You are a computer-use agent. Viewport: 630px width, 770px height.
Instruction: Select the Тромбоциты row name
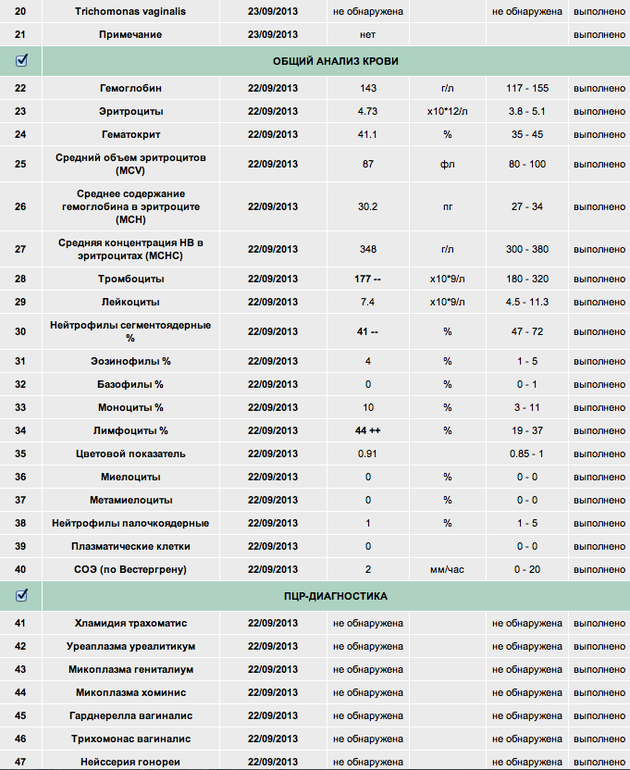(x=131, y=279)
